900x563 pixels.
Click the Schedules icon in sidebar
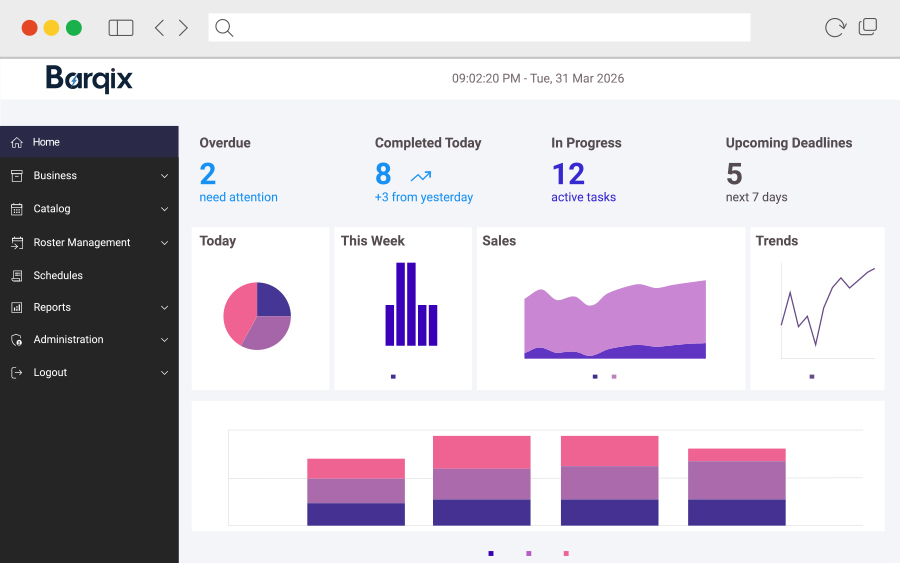pyautogui.click(x=16, y=276)
